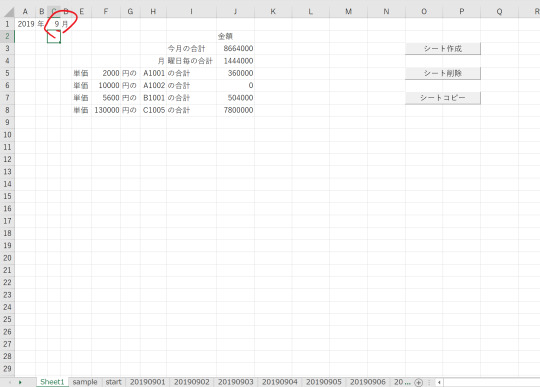
Task: Click the シート作成 button
Action: click(x=443, y=49)
